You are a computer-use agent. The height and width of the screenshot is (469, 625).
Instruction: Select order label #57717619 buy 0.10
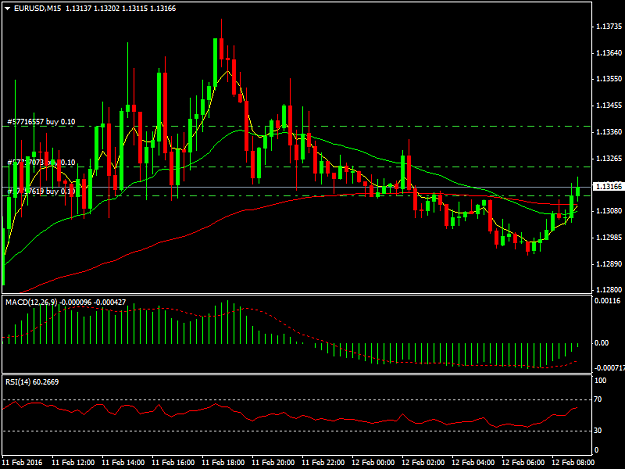click(x=41, y=191)
